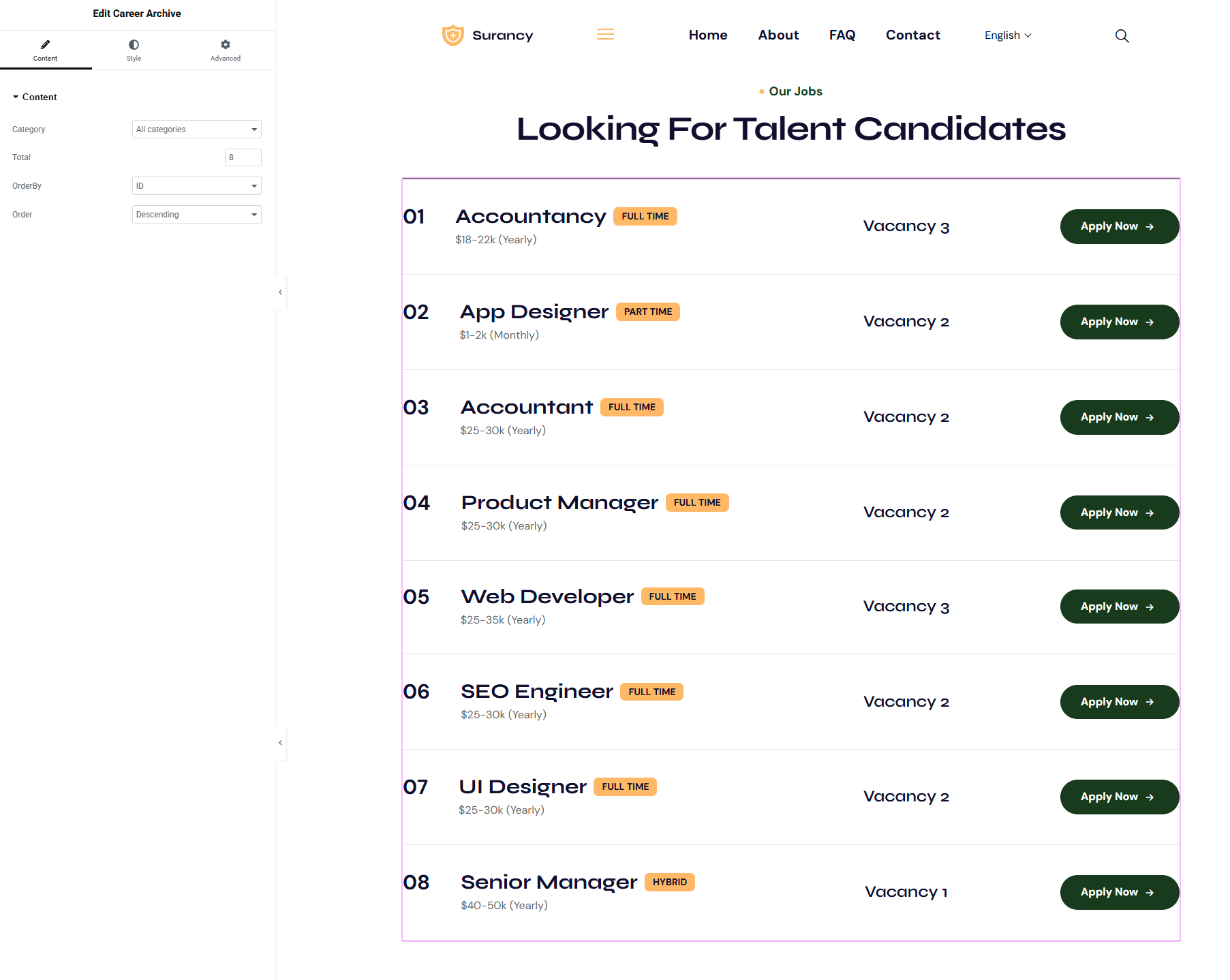
Task: Click job number 01
Action: pyautogui.click(x=414, y=217)
